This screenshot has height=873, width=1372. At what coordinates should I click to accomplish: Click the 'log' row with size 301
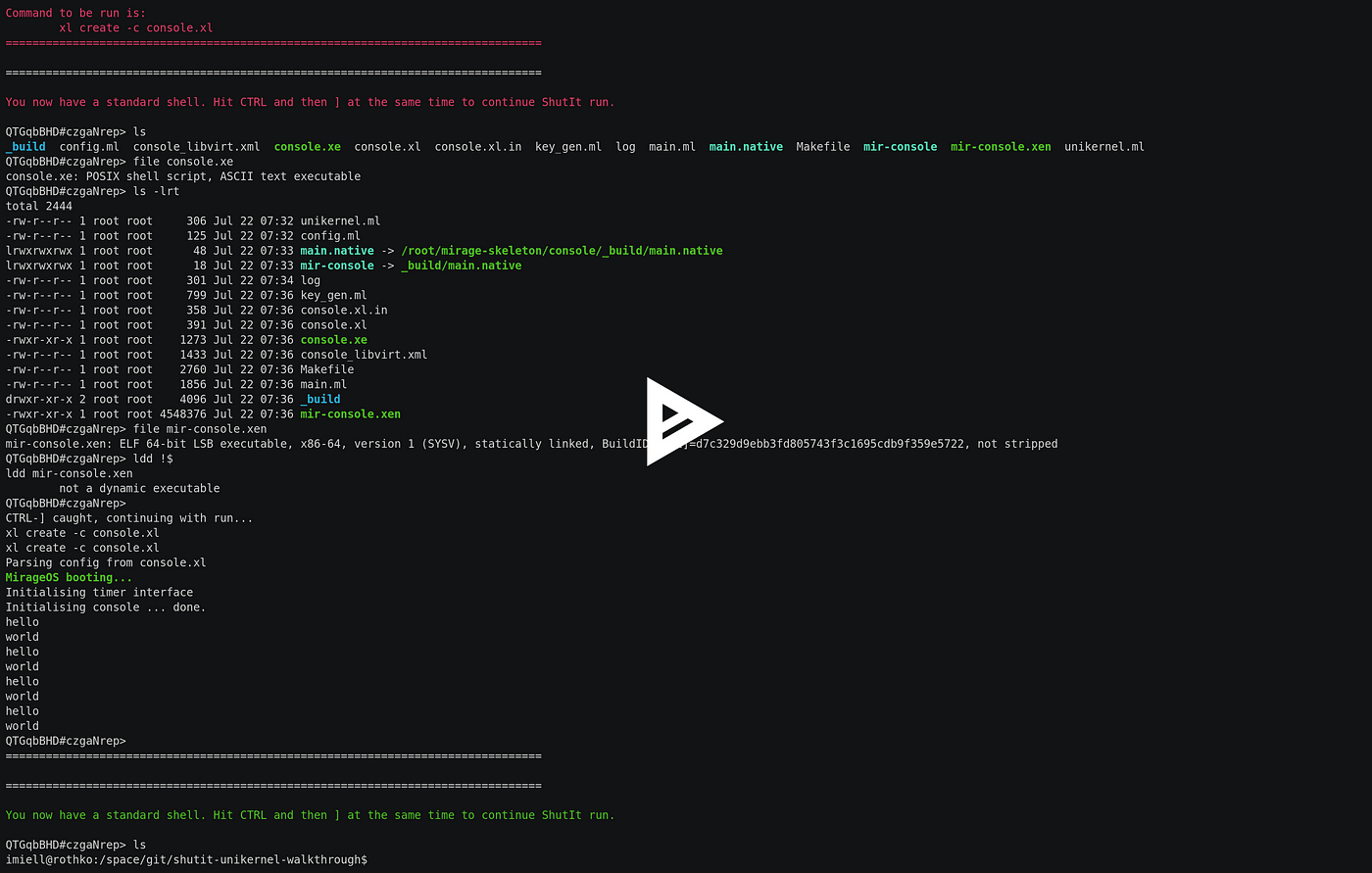[163, 280]
